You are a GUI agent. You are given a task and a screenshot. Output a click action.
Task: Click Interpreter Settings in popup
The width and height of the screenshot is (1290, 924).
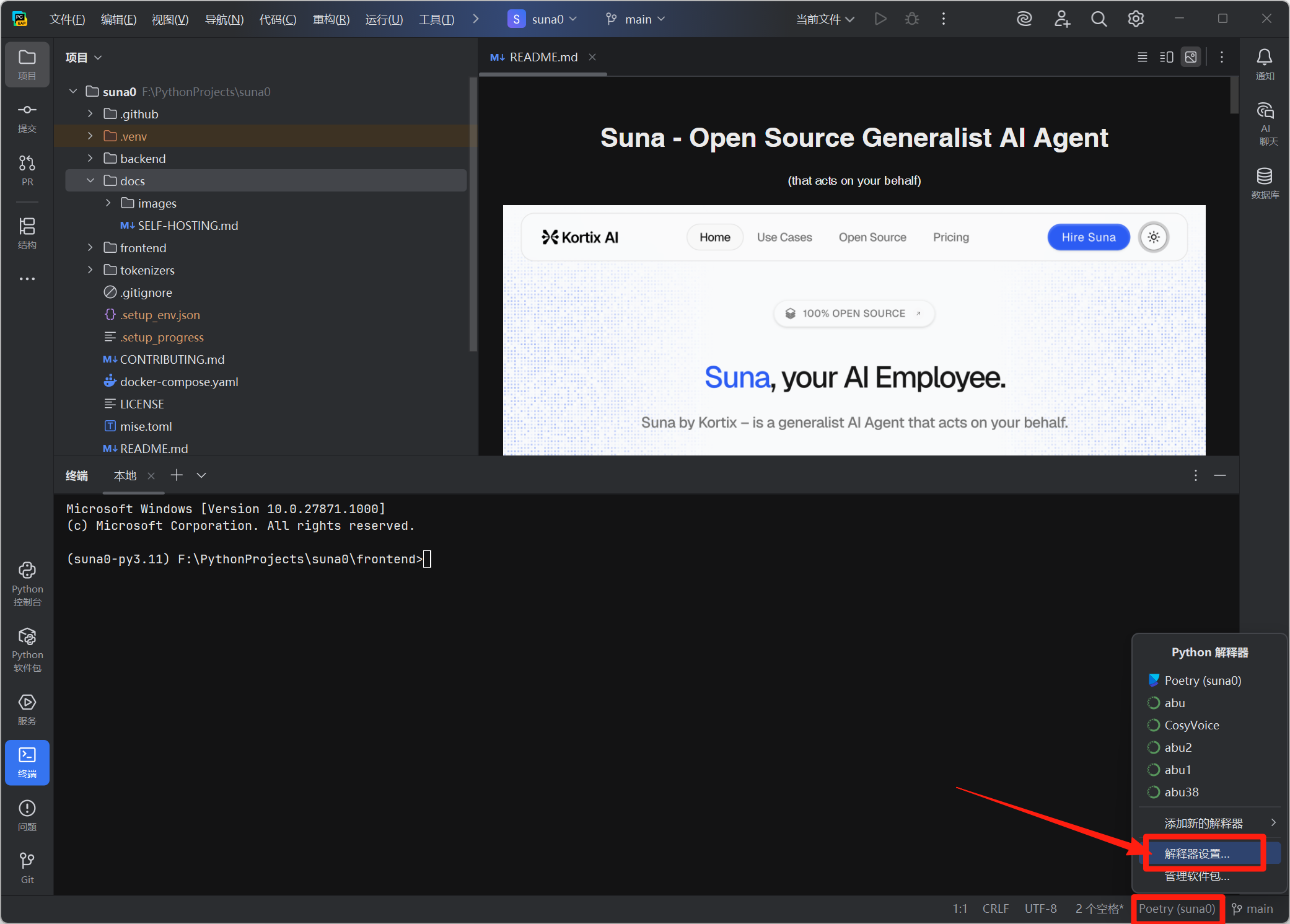pos(1196,853)
